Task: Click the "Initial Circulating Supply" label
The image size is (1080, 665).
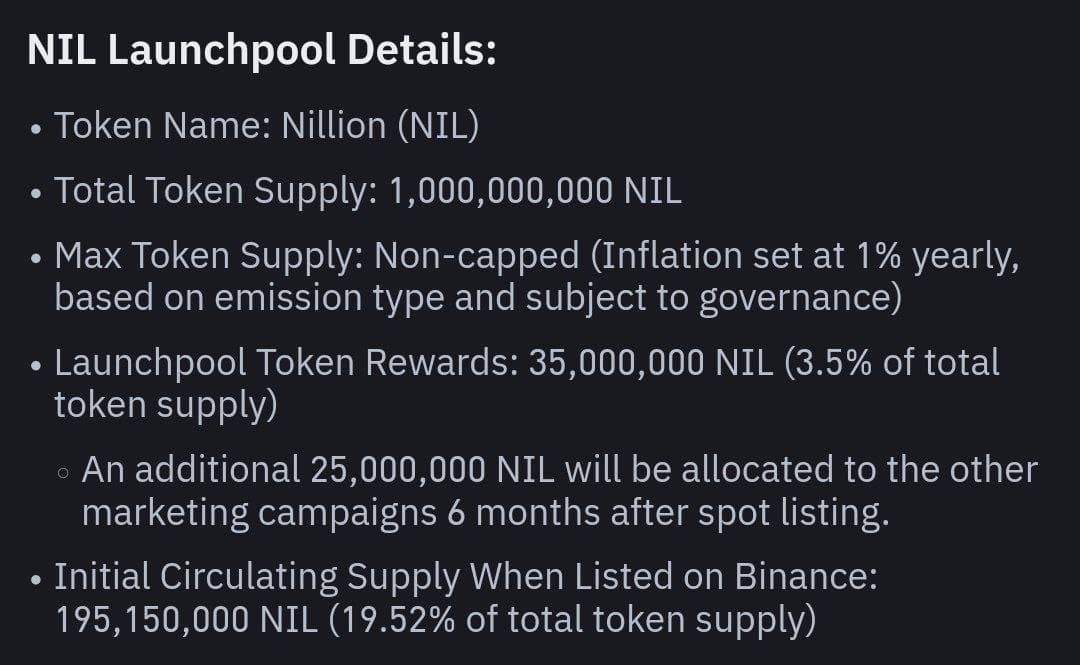Action: (x=256, y=577)
